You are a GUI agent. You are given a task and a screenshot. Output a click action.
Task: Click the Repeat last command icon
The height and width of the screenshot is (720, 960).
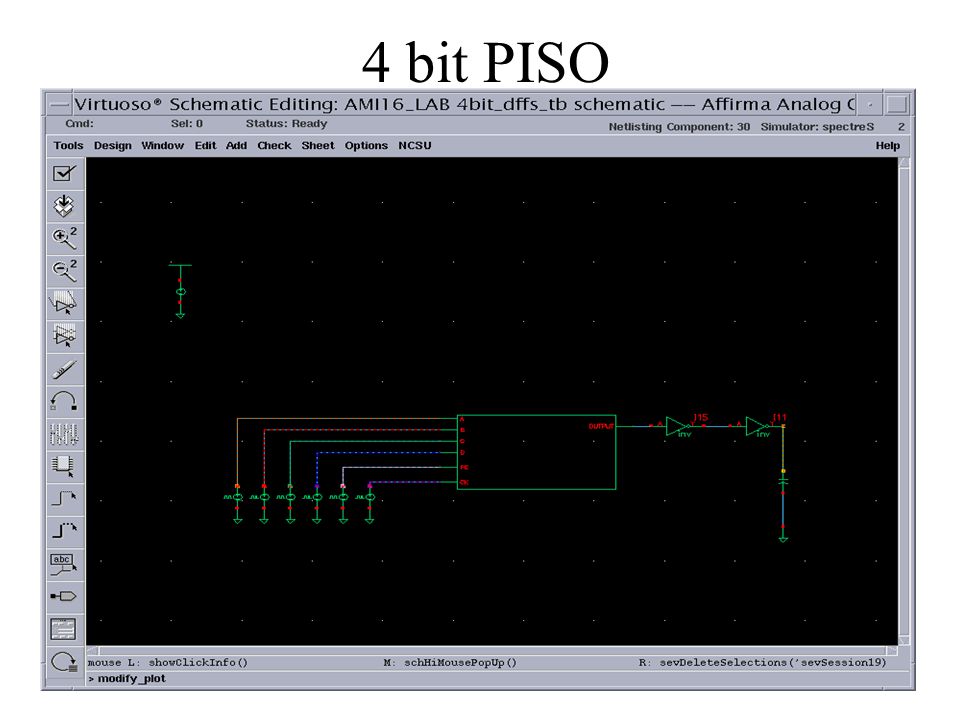[64, 662]
